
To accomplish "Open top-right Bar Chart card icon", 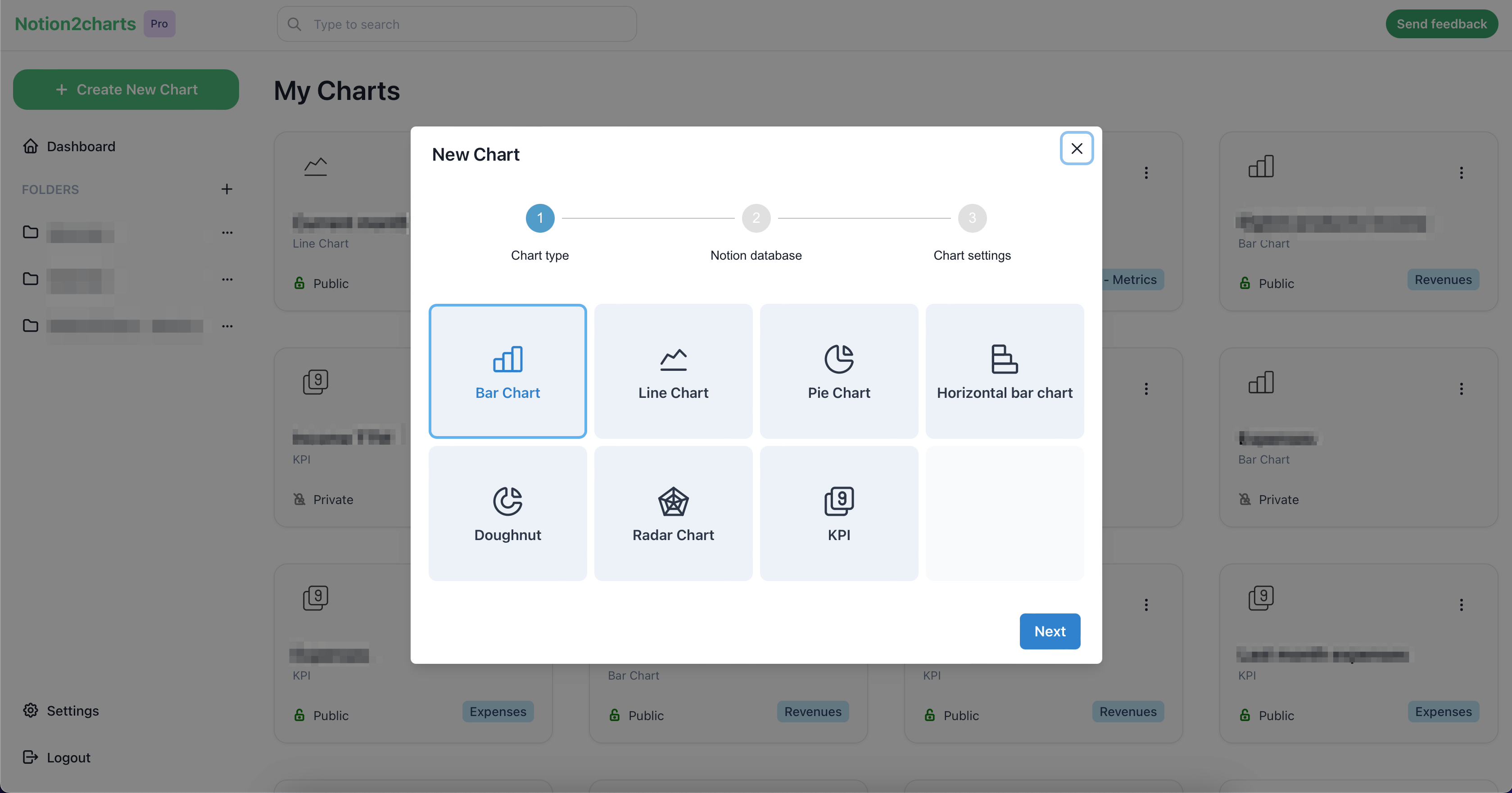I will [x=1260, y=167].
